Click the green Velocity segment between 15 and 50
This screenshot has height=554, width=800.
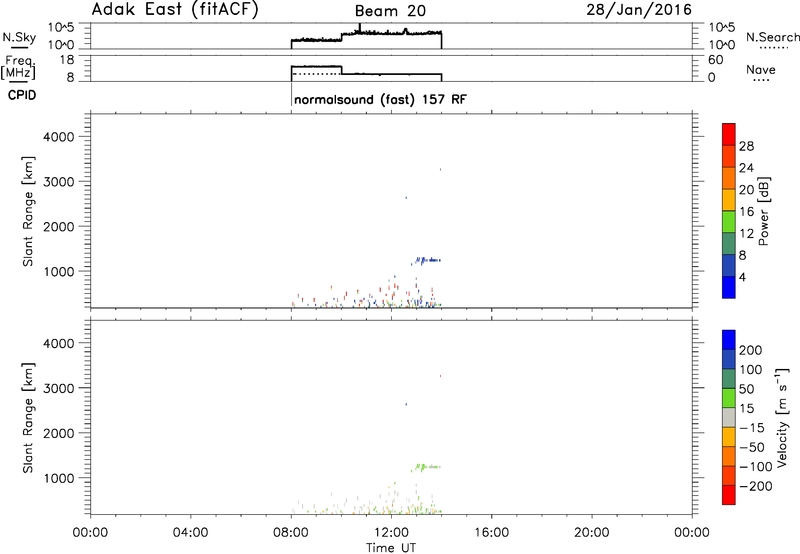coord(729,398)
